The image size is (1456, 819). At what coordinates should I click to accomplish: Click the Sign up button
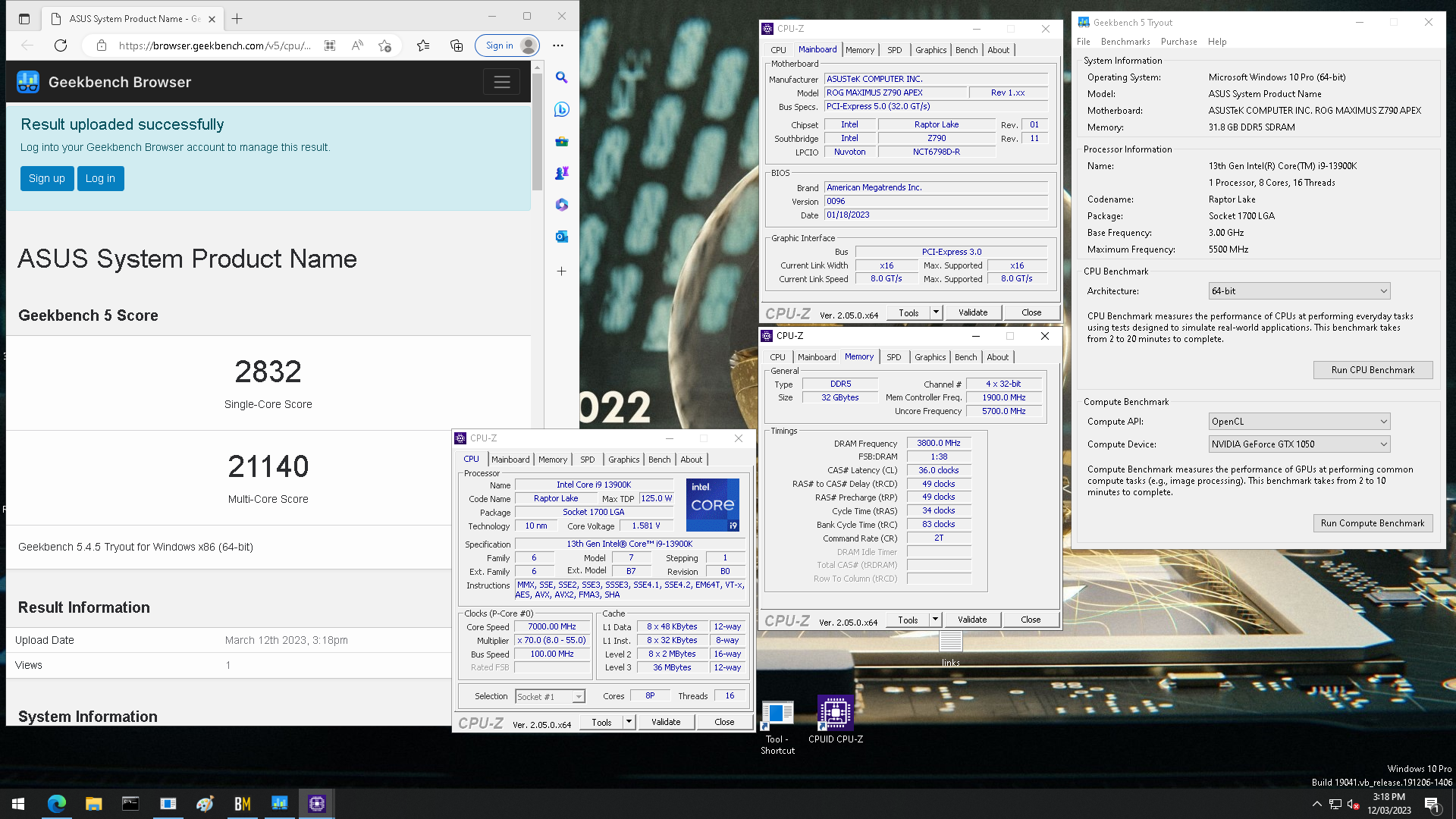[x=47, y=178]
